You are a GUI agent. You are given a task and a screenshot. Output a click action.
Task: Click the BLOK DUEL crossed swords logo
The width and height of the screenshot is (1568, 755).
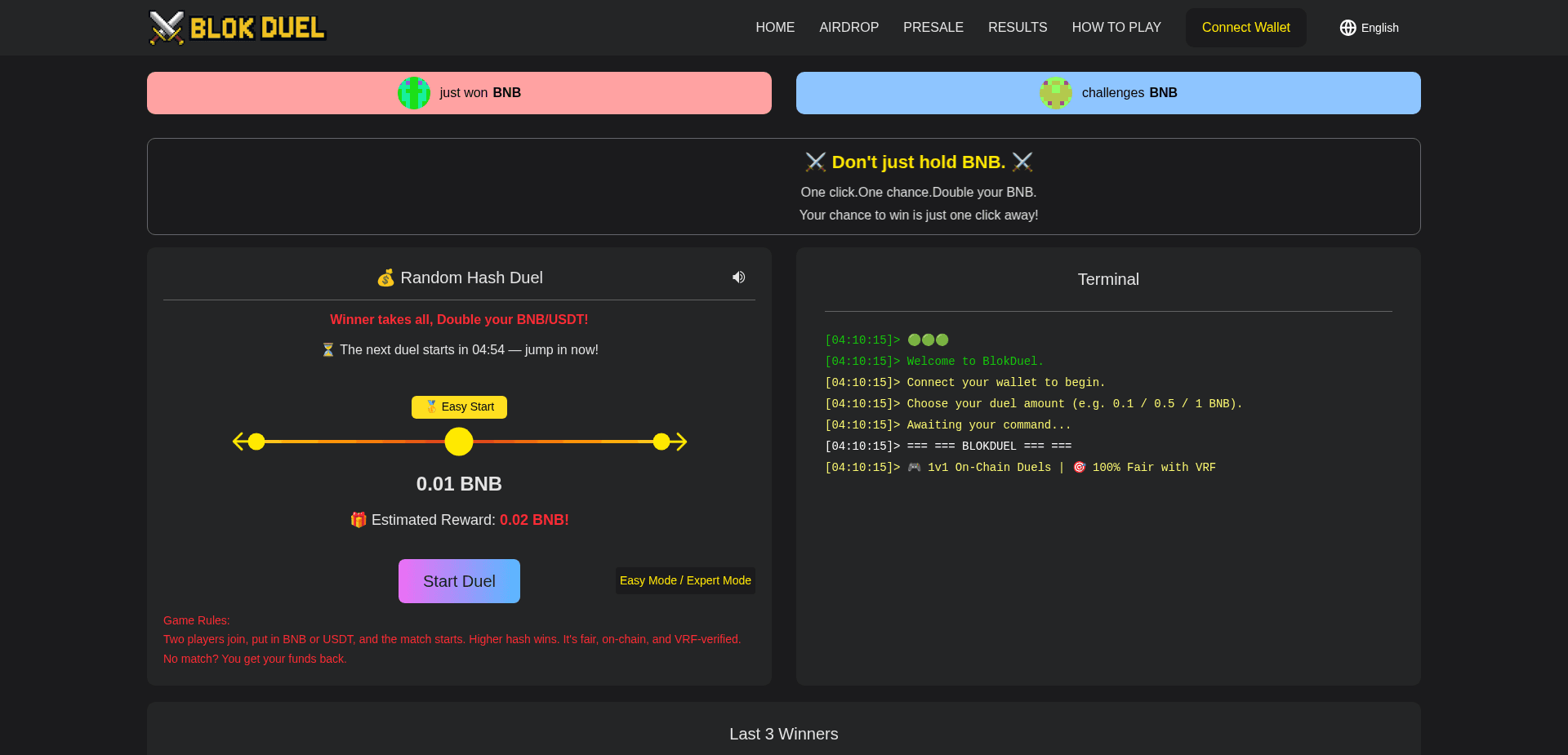pyautogui.click(x=166, y=27)
